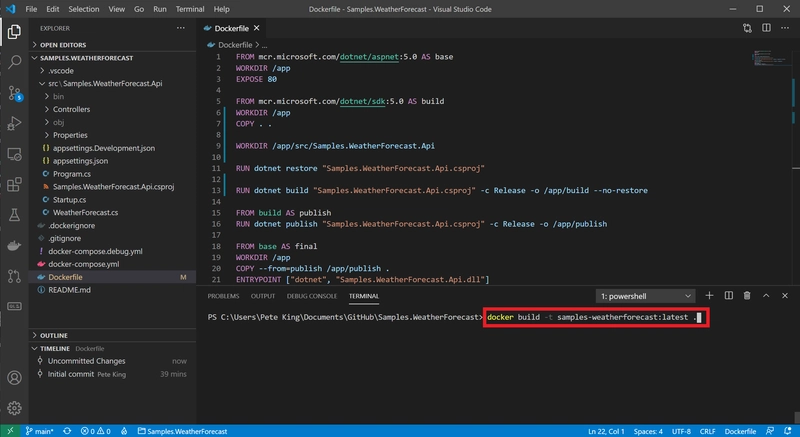Maximize the panel with chevron up
This screenshot has height=437, width=800.
tap(766, 296)
